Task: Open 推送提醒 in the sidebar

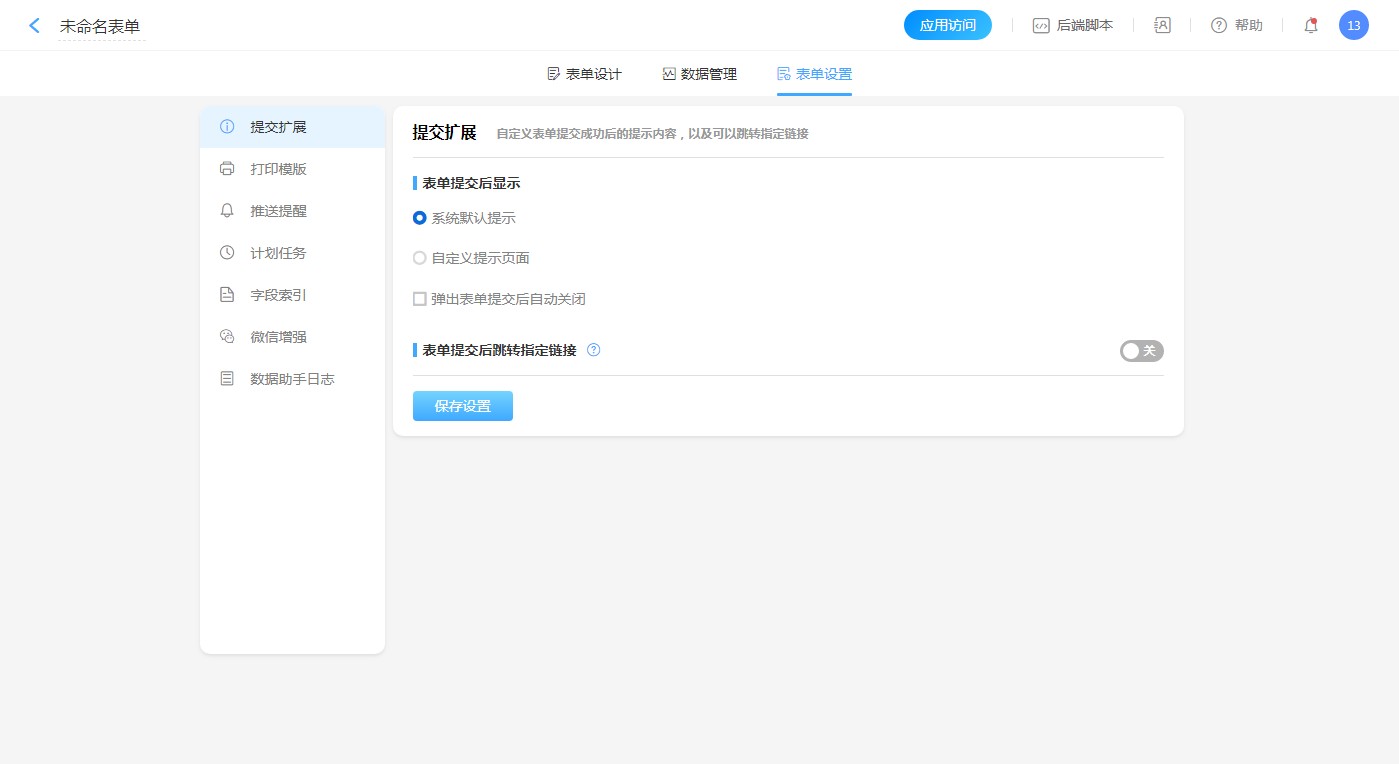Action: [278, 211]
